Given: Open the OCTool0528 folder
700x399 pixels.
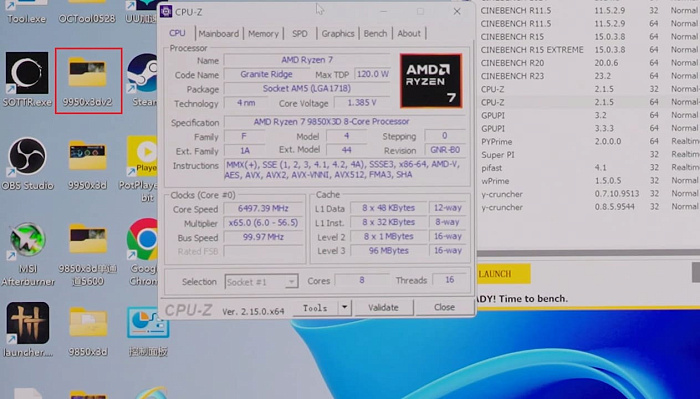Looking at the screenshot, I should pos(87,12).
